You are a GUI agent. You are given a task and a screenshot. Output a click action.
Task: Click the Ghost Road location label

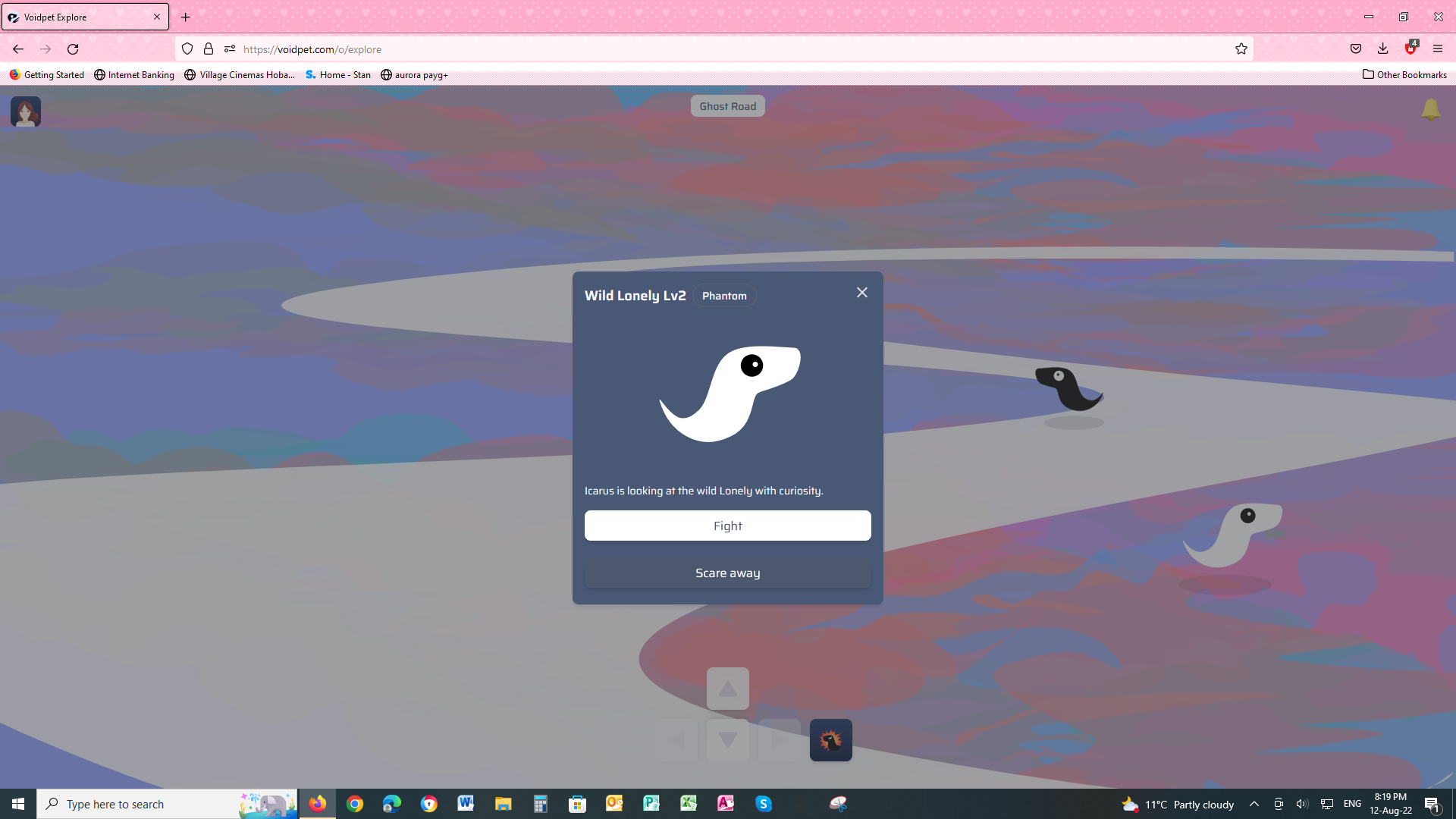(727, 106)
